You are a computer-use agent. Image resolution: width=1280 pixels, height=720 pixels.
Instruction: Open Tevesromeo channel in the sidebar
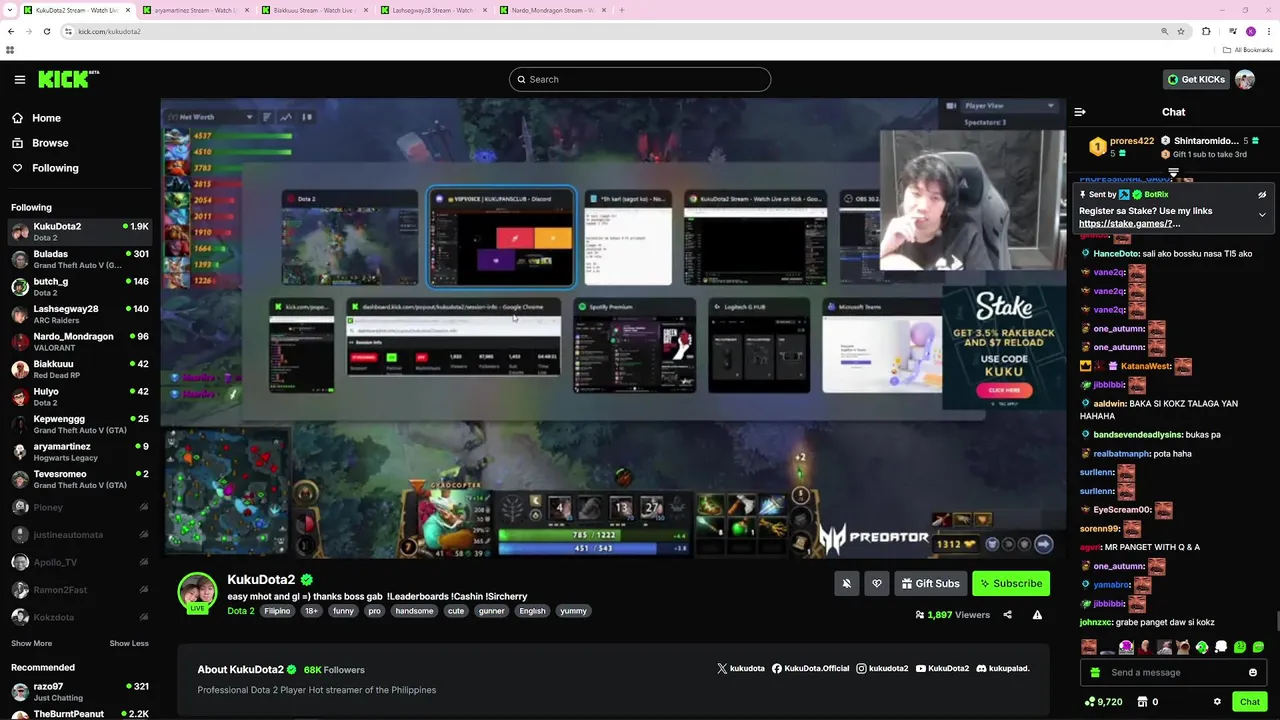click(x=80, y=479)
